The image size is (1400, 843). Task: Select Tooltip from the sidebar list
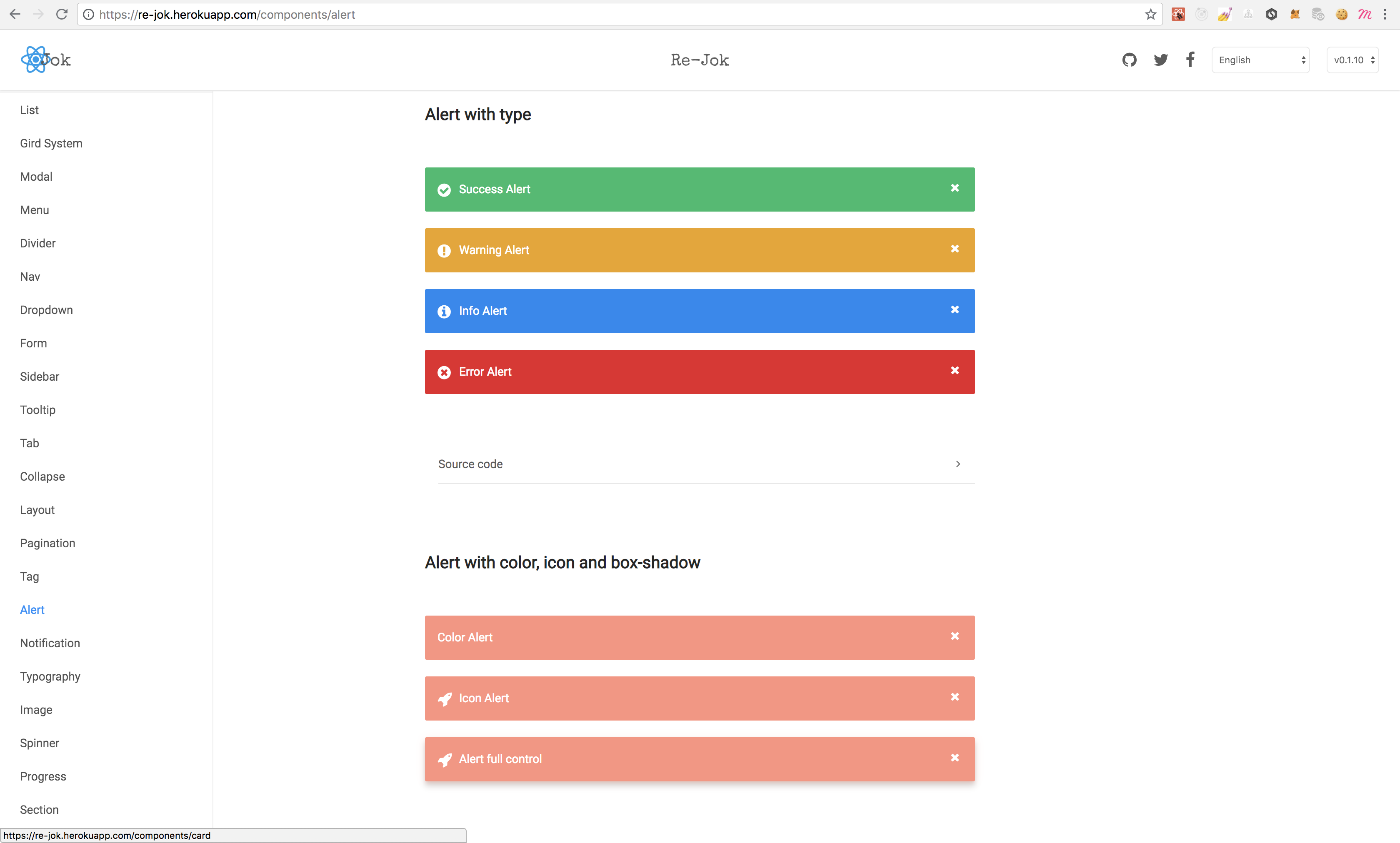pos(38,410)
